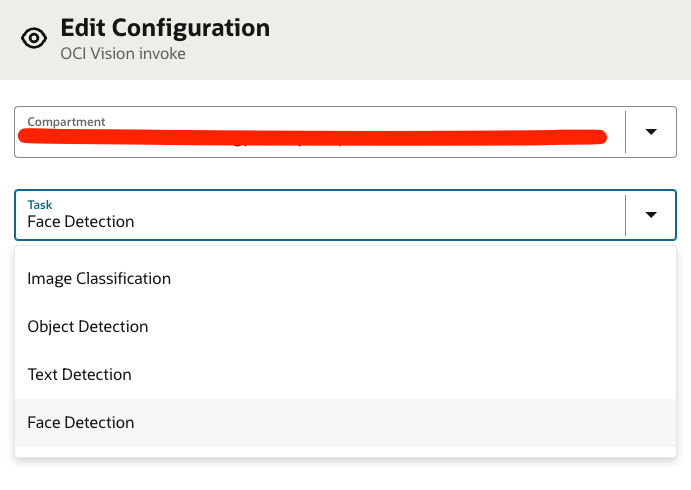This screenshot has height=490, width=691.
Task: Click the Edit Configuration heading
Action: point(165,28)
